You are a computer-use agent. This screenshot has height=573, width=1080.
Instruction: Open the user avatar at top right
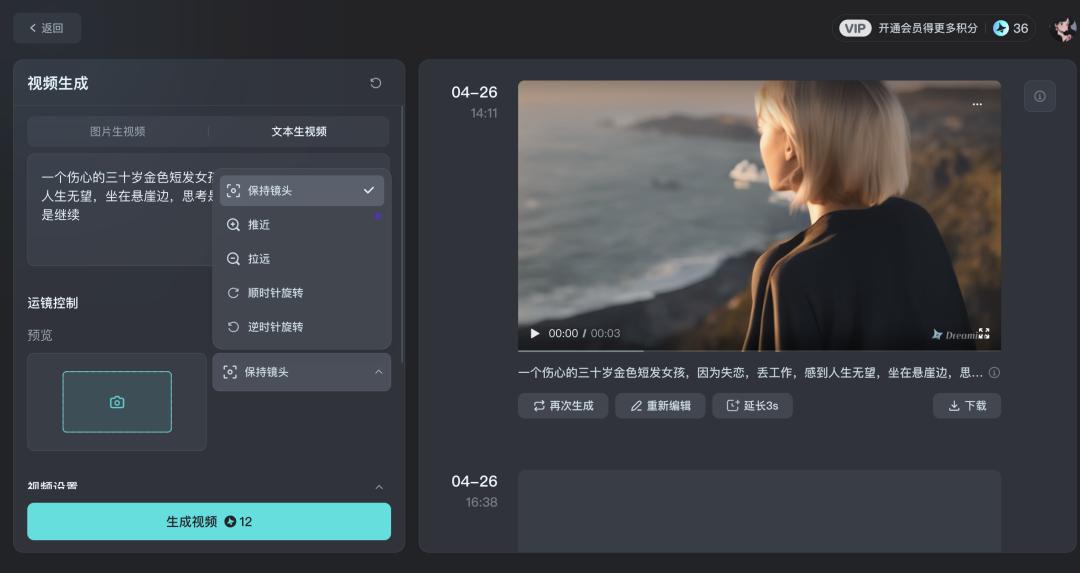click(1063, 28)
